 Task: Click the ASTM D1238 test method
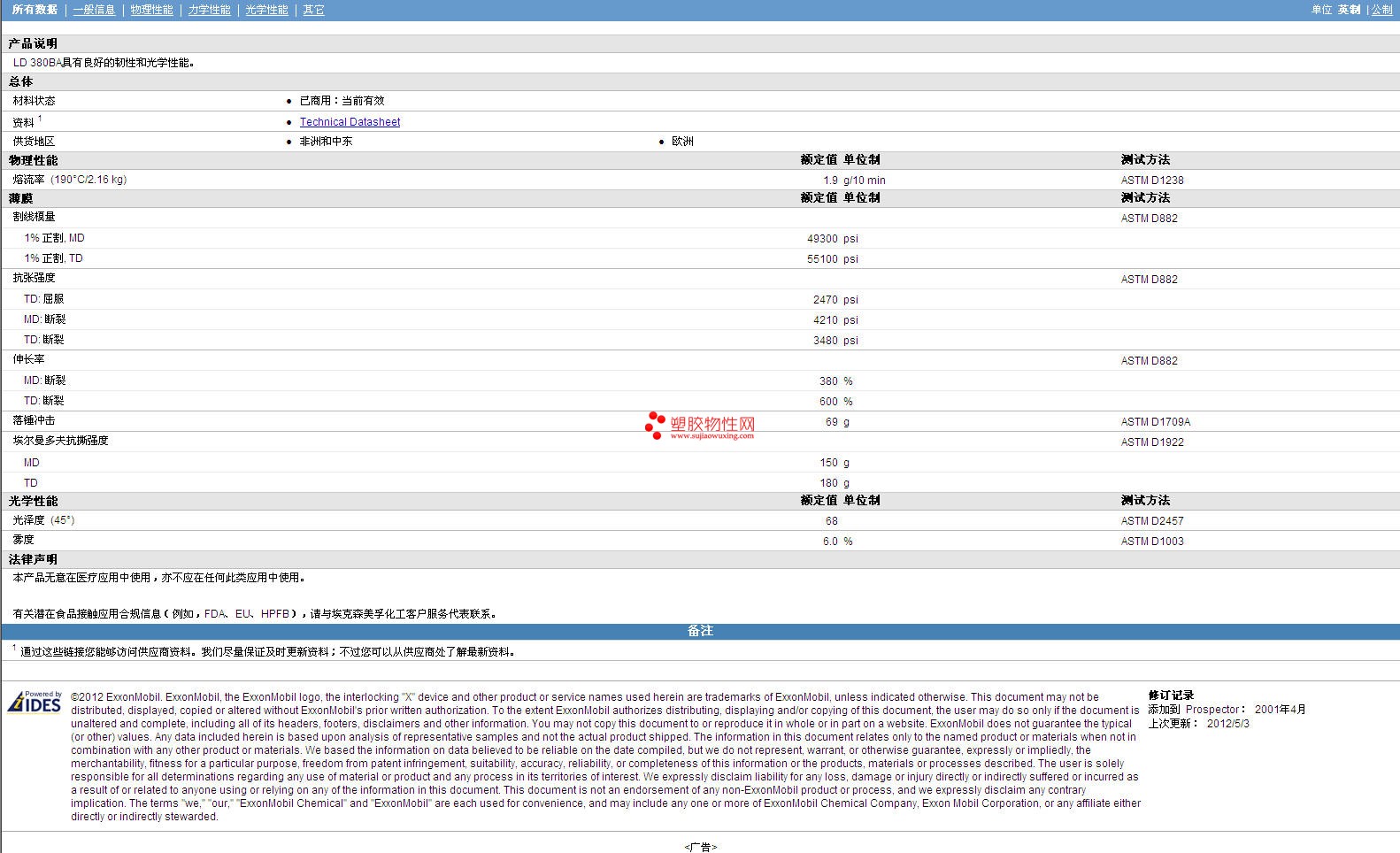click(x=1152, y=181)
